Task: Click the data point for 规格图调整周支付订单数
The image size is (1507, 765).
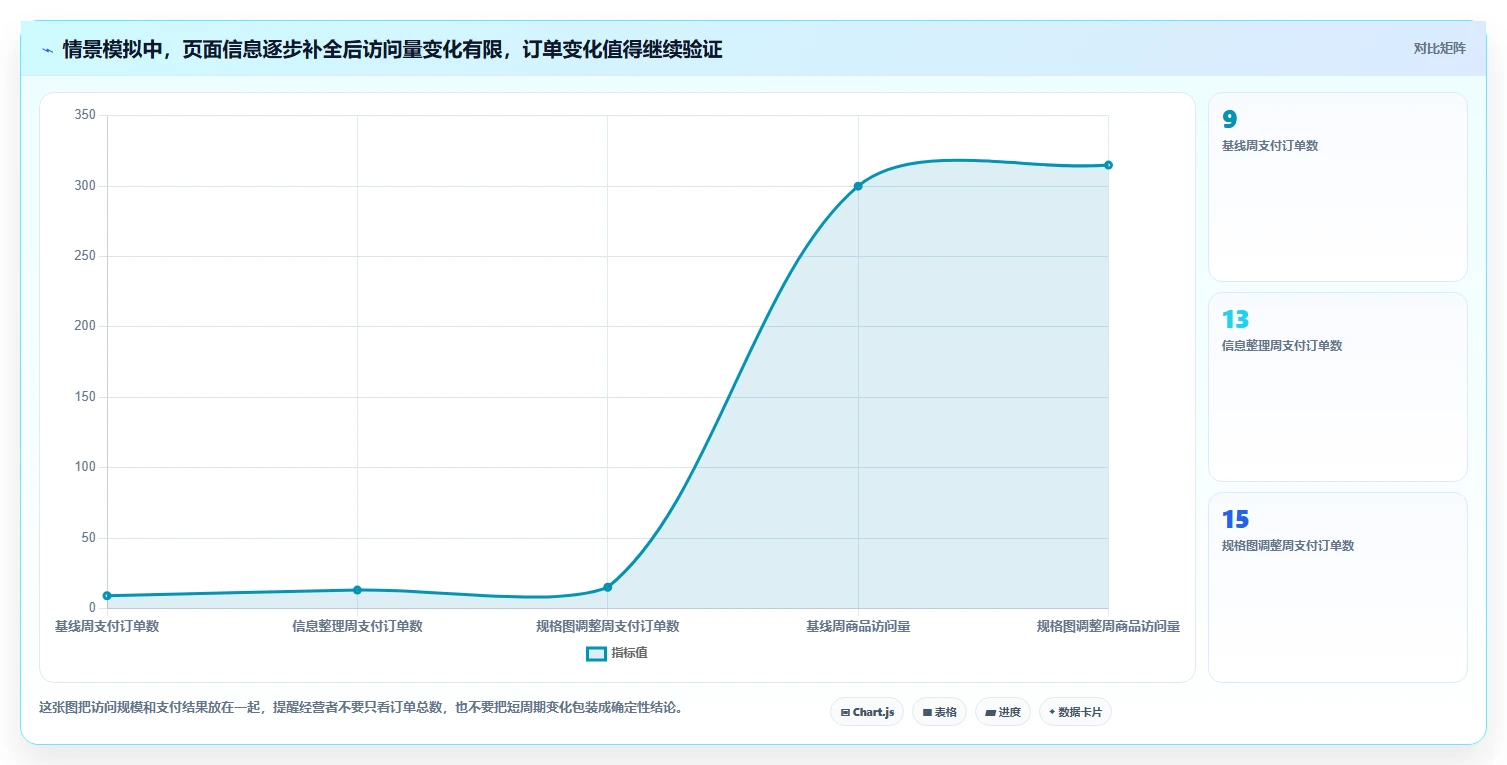Action: pyautogui.click(x=608, y=587)
